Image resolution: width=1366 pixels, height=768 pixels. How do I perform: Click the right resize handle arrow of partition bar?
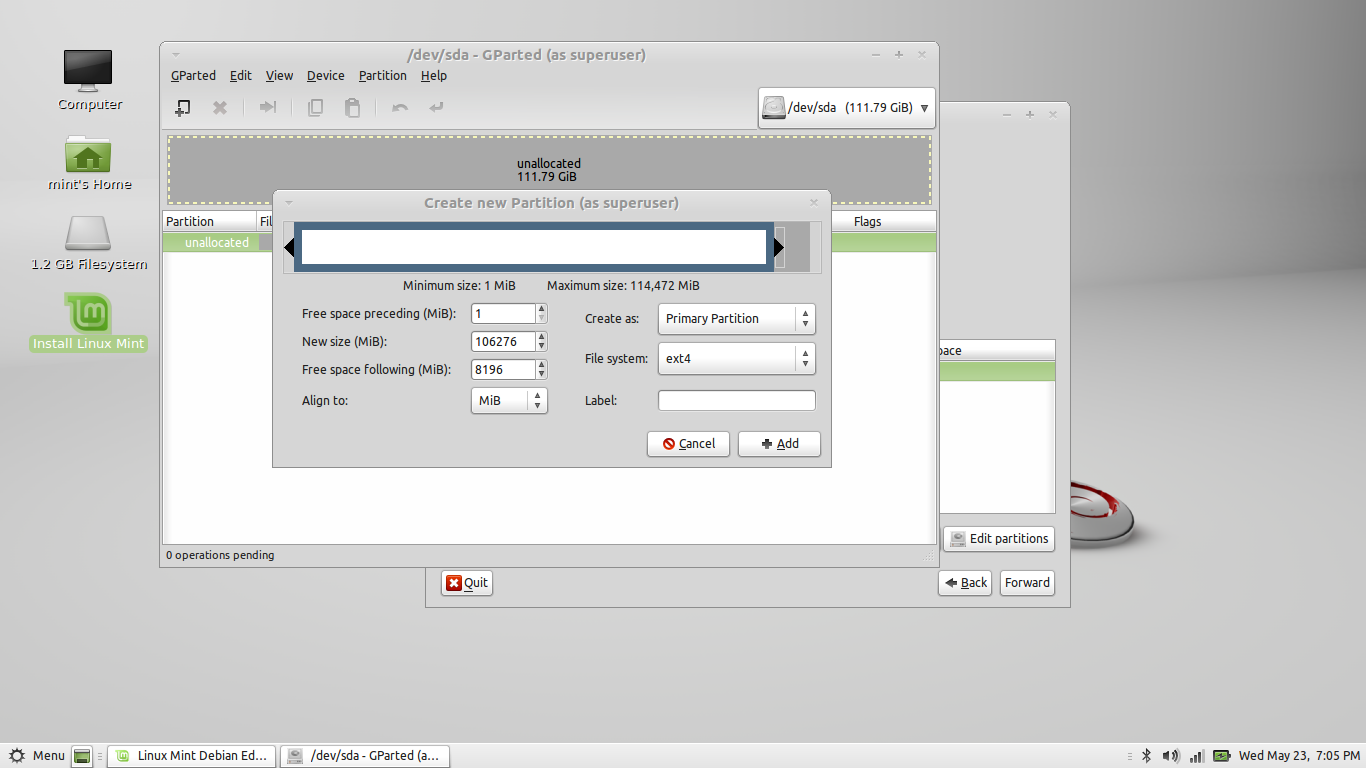click(x=779, y=247)
